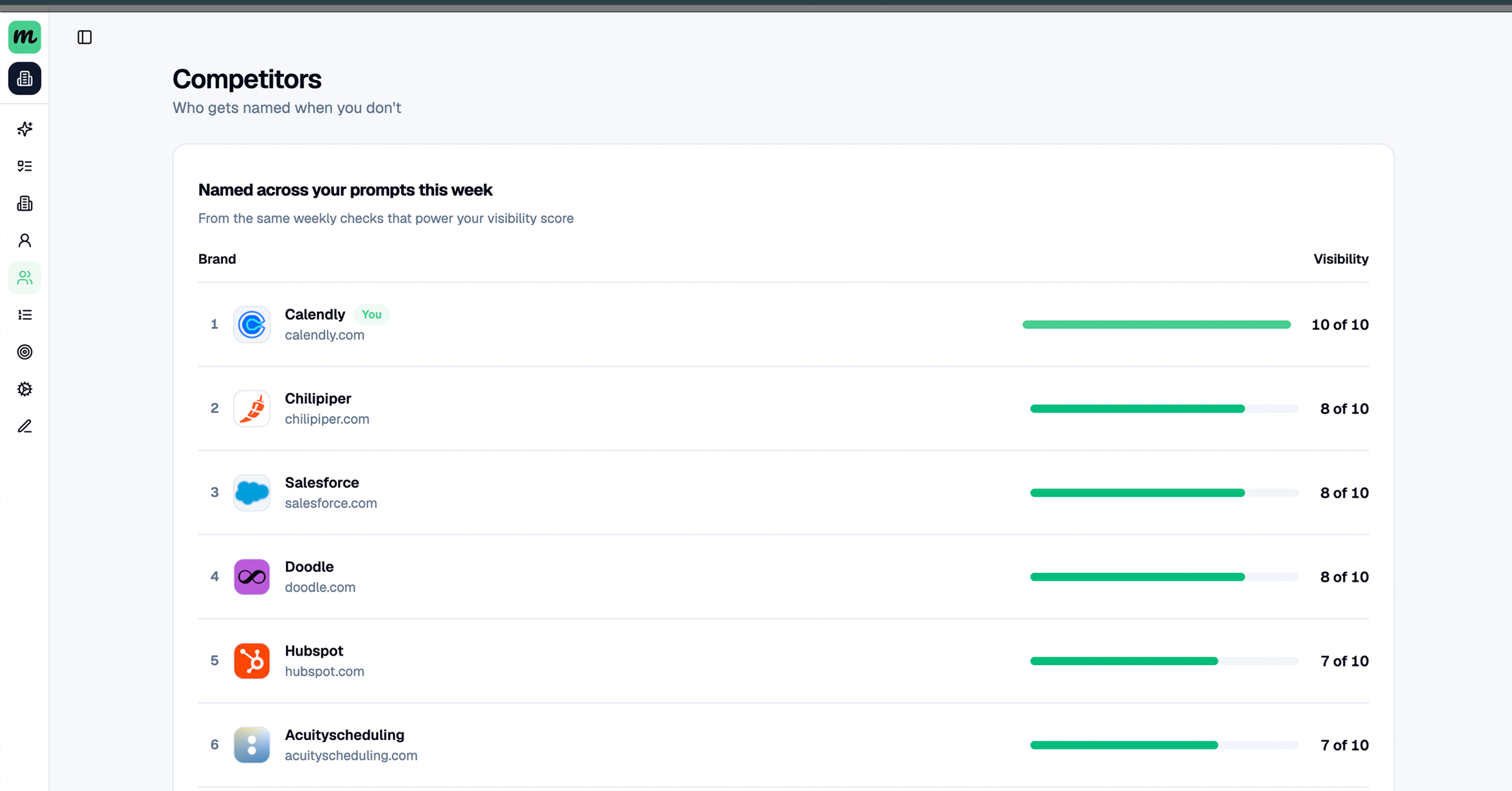
Task: Click the Salesforce visibility progress bar
Action: click(1164, 492)
